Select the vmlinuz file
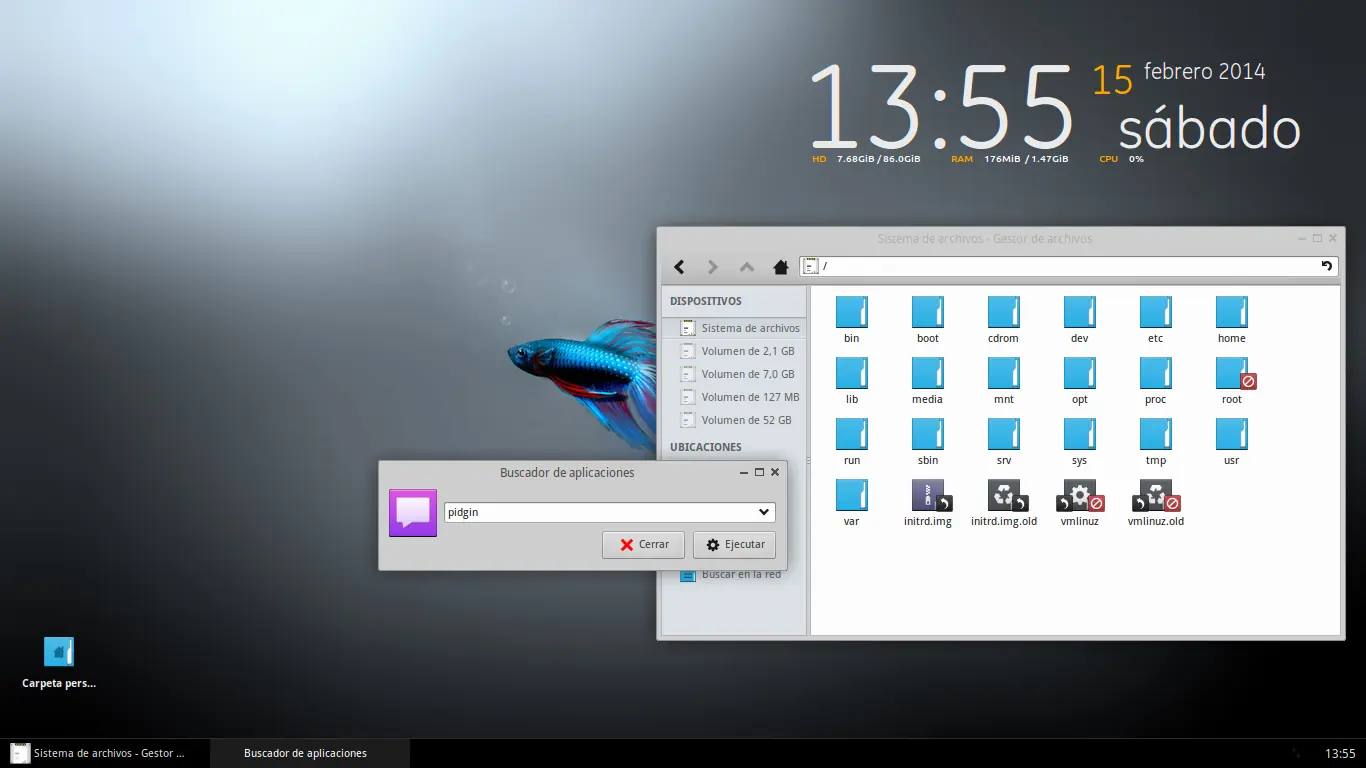Image resolution: width=1366 pixels, height=768 pixels. pos(1079,496)
